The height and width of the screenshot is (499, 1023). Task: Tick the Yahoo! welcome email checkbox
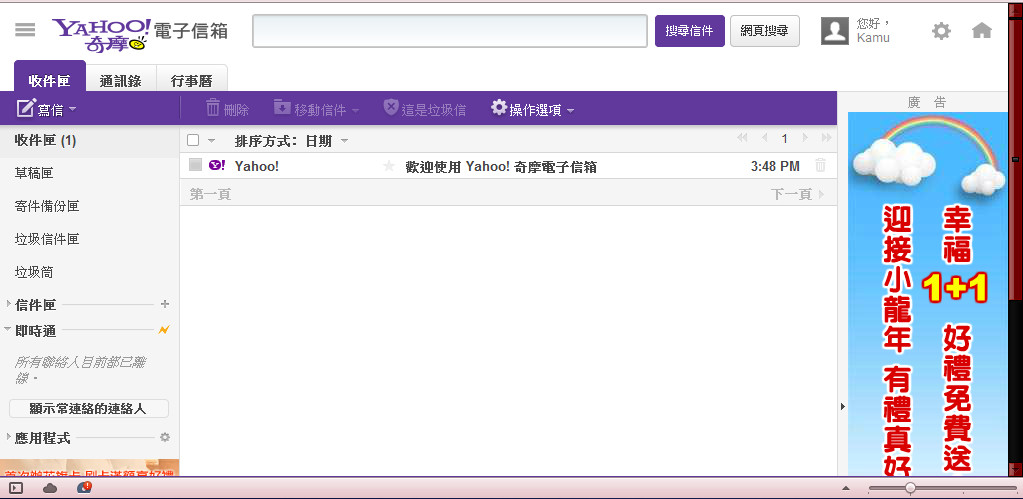tap(195, 165)
